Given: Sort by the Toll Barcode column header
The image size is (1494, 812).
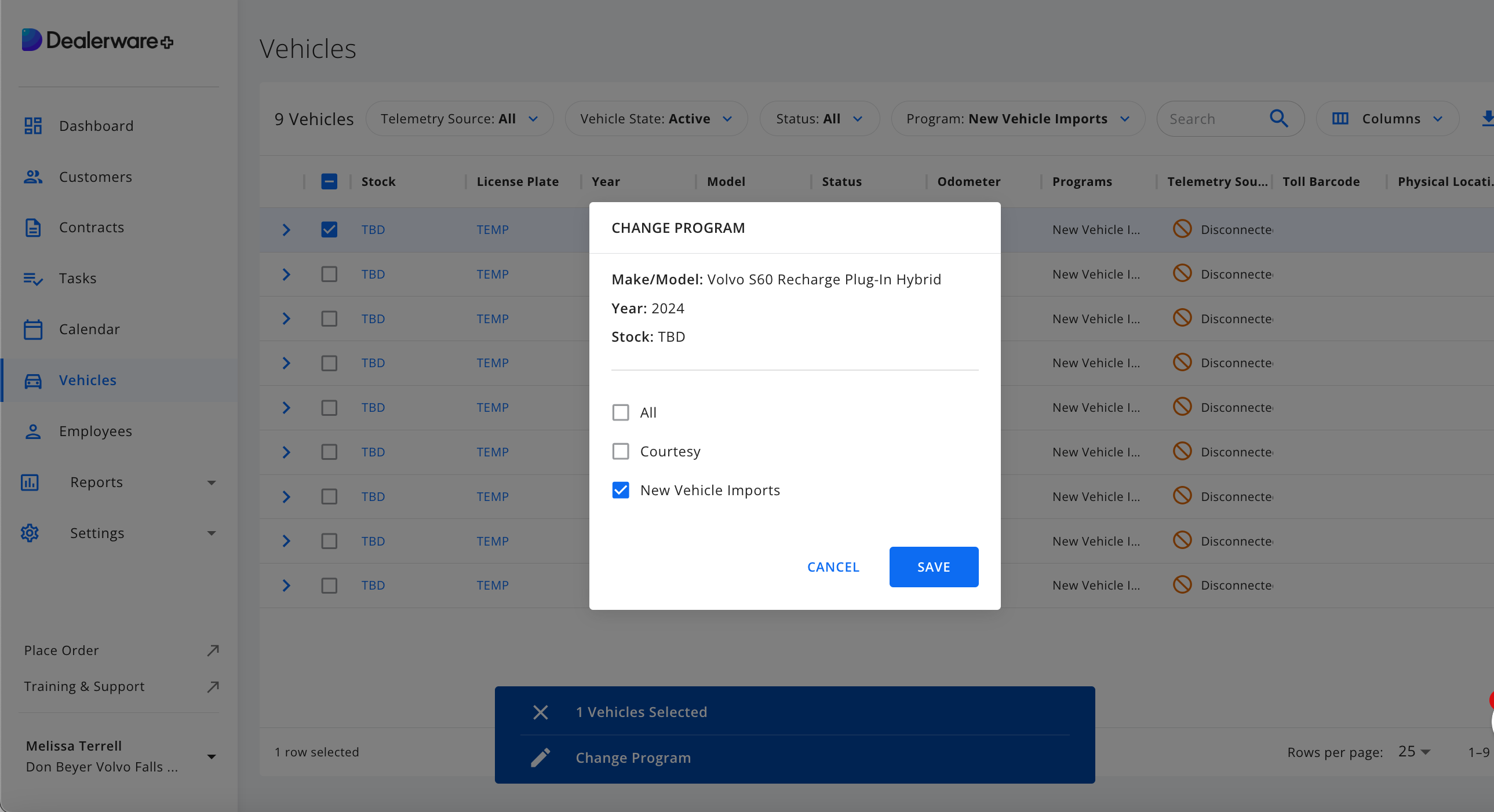Looking at the screenshot, I should (1321, 181).
